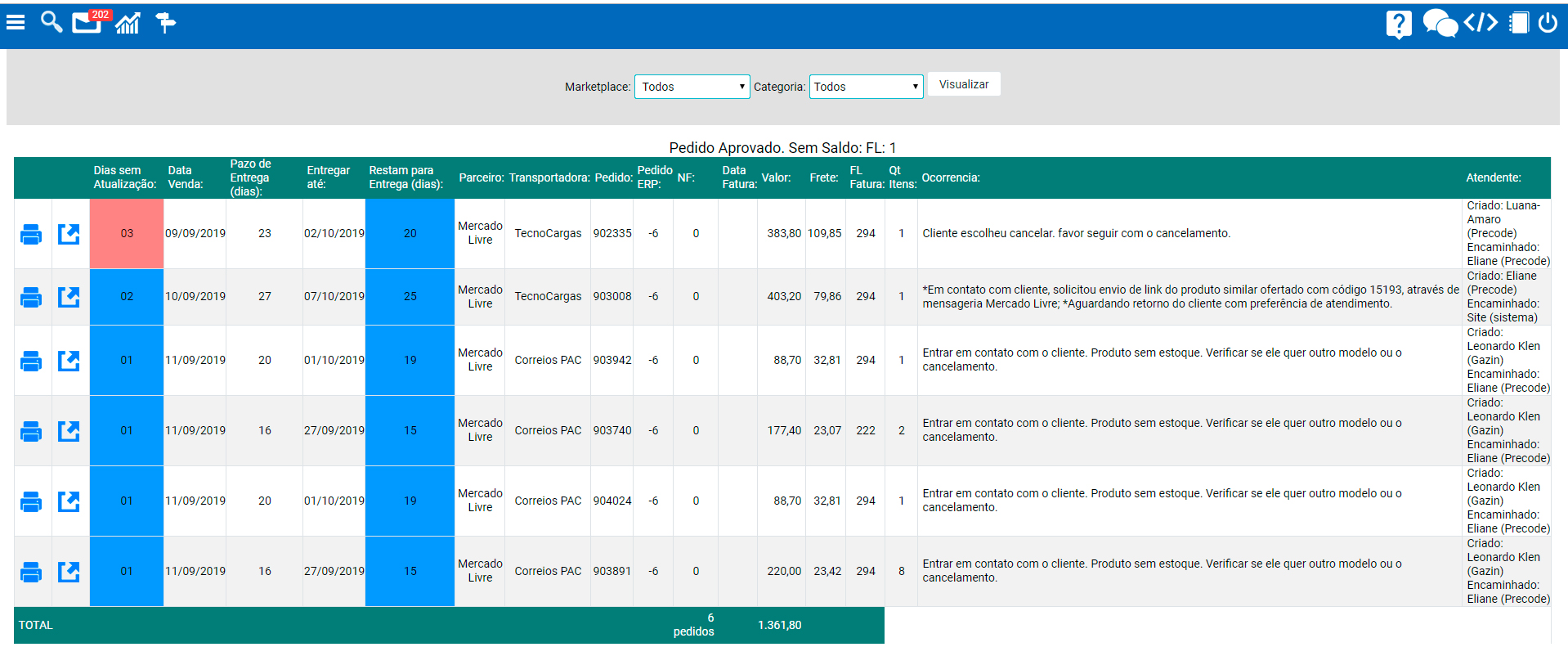Open the statistics chart icon
Viewport: 1568px width, 647px height.
click(x=128, y=23)
